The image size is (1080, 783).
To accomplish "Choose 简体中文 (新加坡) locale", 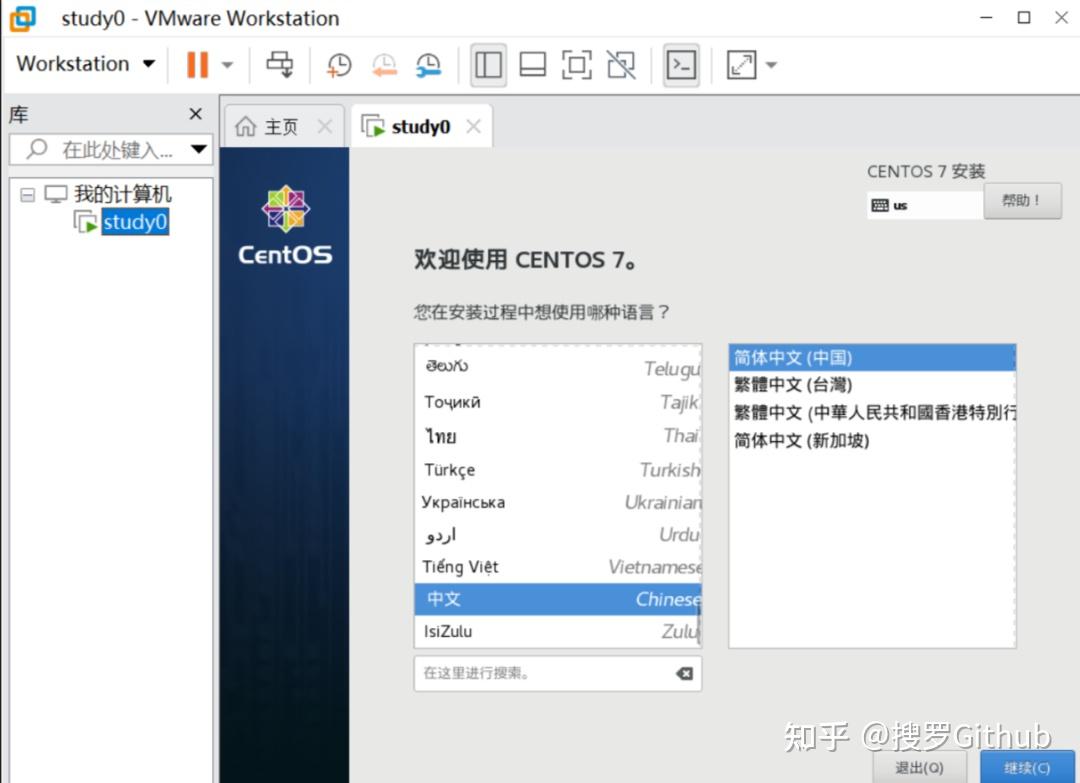I will tap(872, 439).
